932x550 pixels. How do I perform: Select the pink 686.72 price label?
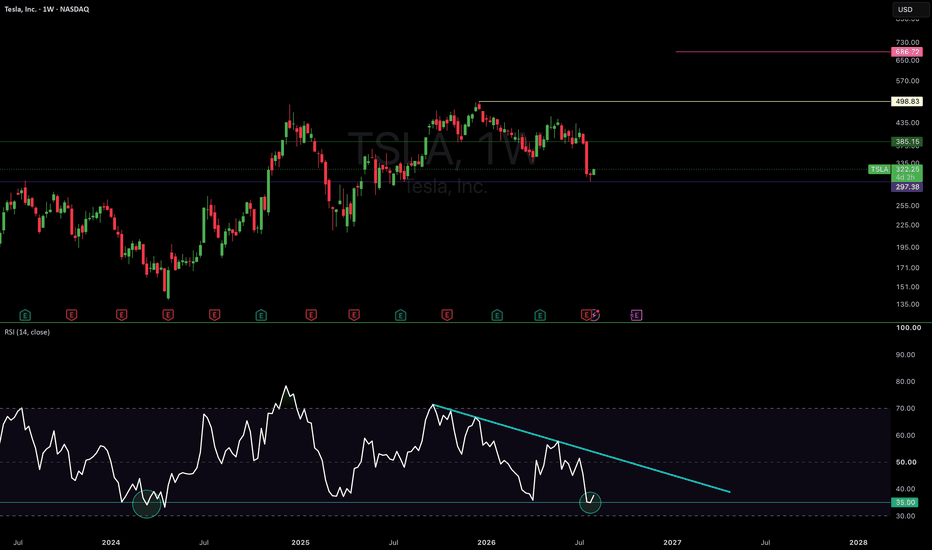coord(907,52)
